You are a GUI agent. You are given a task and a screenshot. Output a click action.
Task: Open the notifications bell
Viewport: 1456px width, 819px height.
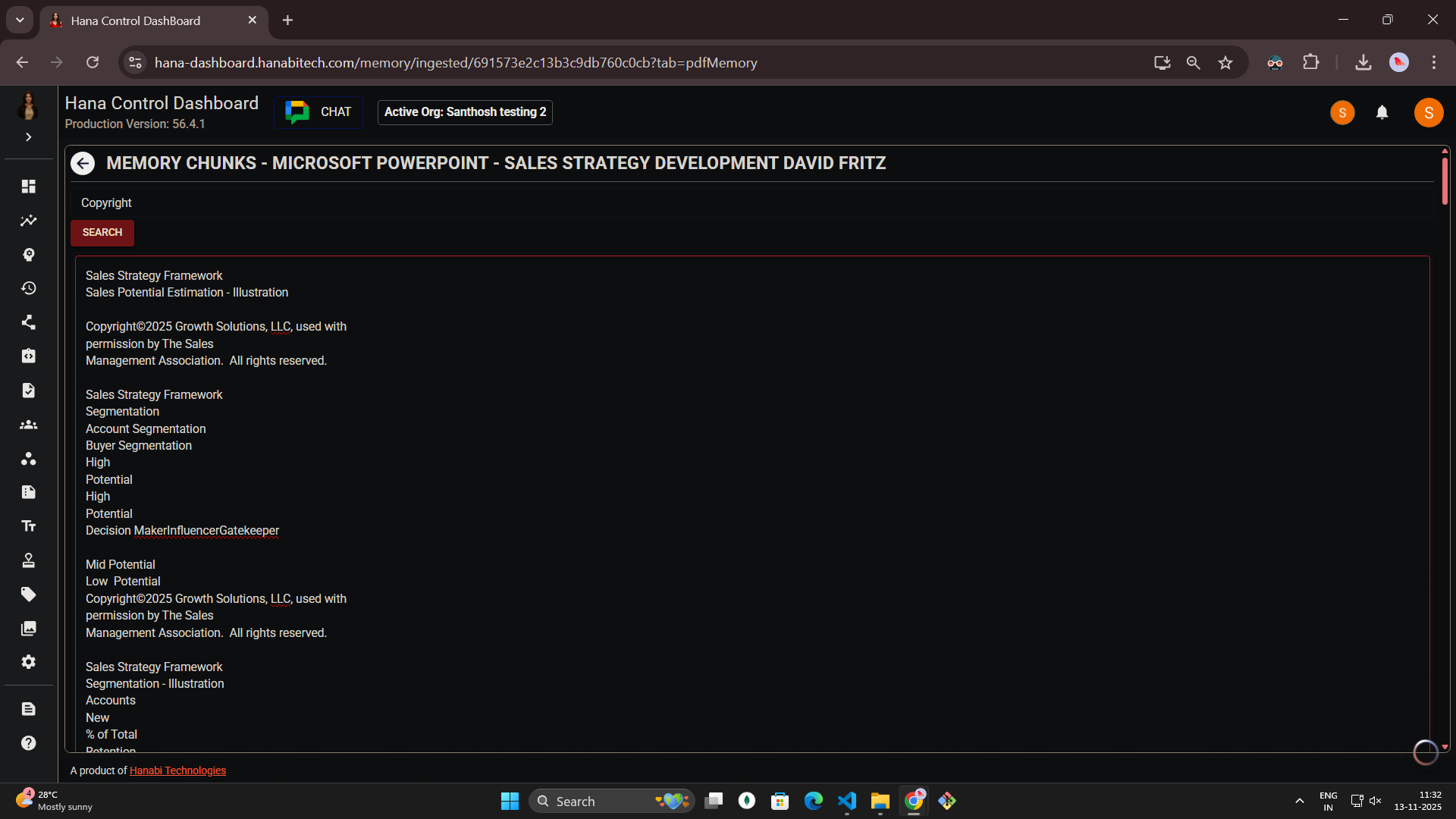coord(1382,112)
